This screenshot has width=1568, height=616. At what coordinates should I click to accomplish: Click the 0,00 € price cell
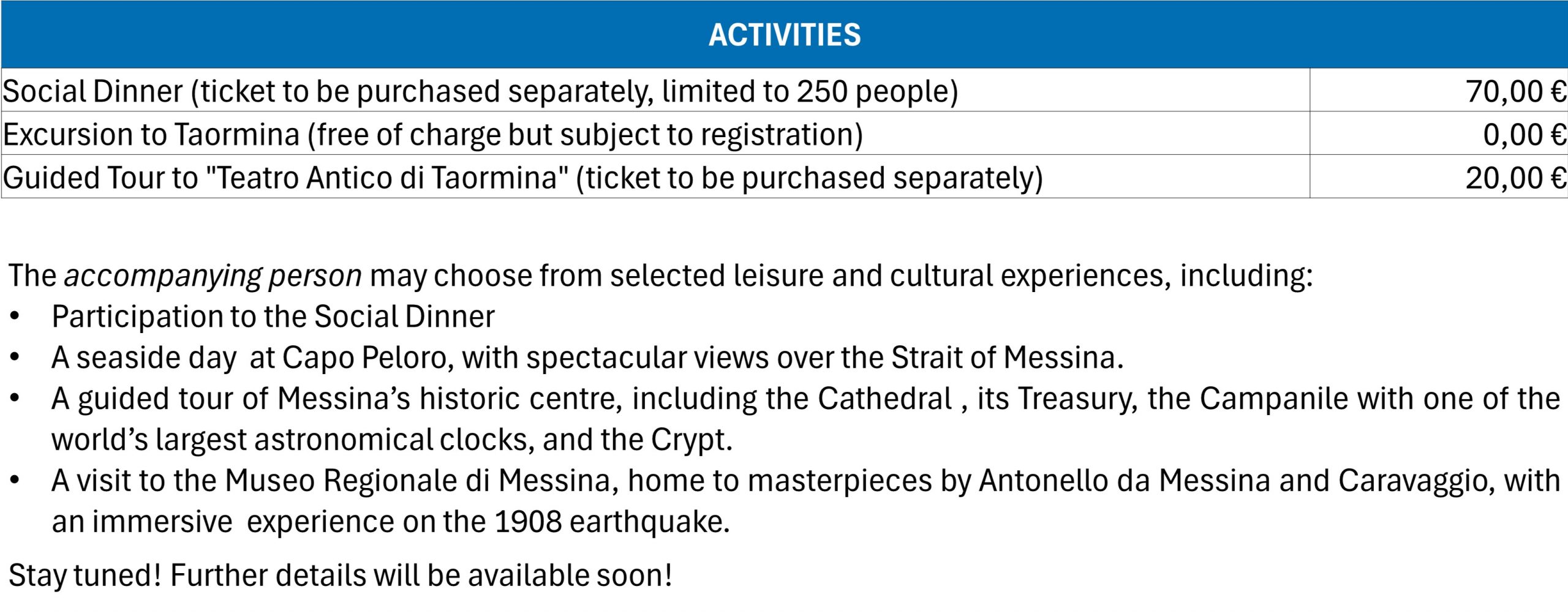(1524, 135)
